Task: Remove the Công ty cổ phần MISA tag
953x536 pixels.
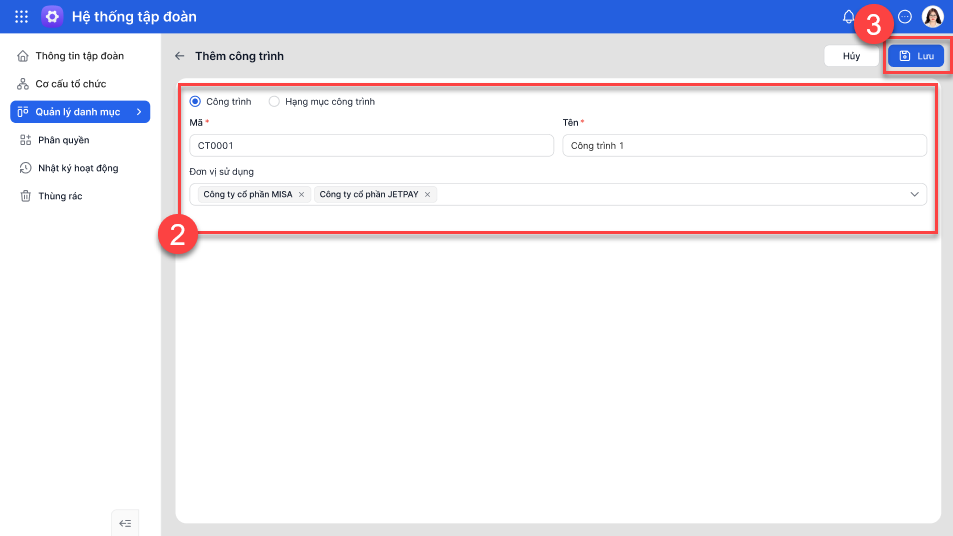Action: tap(301, 194)
